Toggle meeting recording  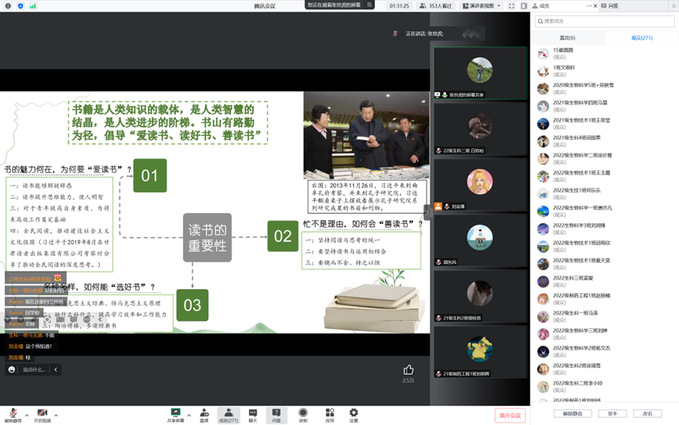302,413
